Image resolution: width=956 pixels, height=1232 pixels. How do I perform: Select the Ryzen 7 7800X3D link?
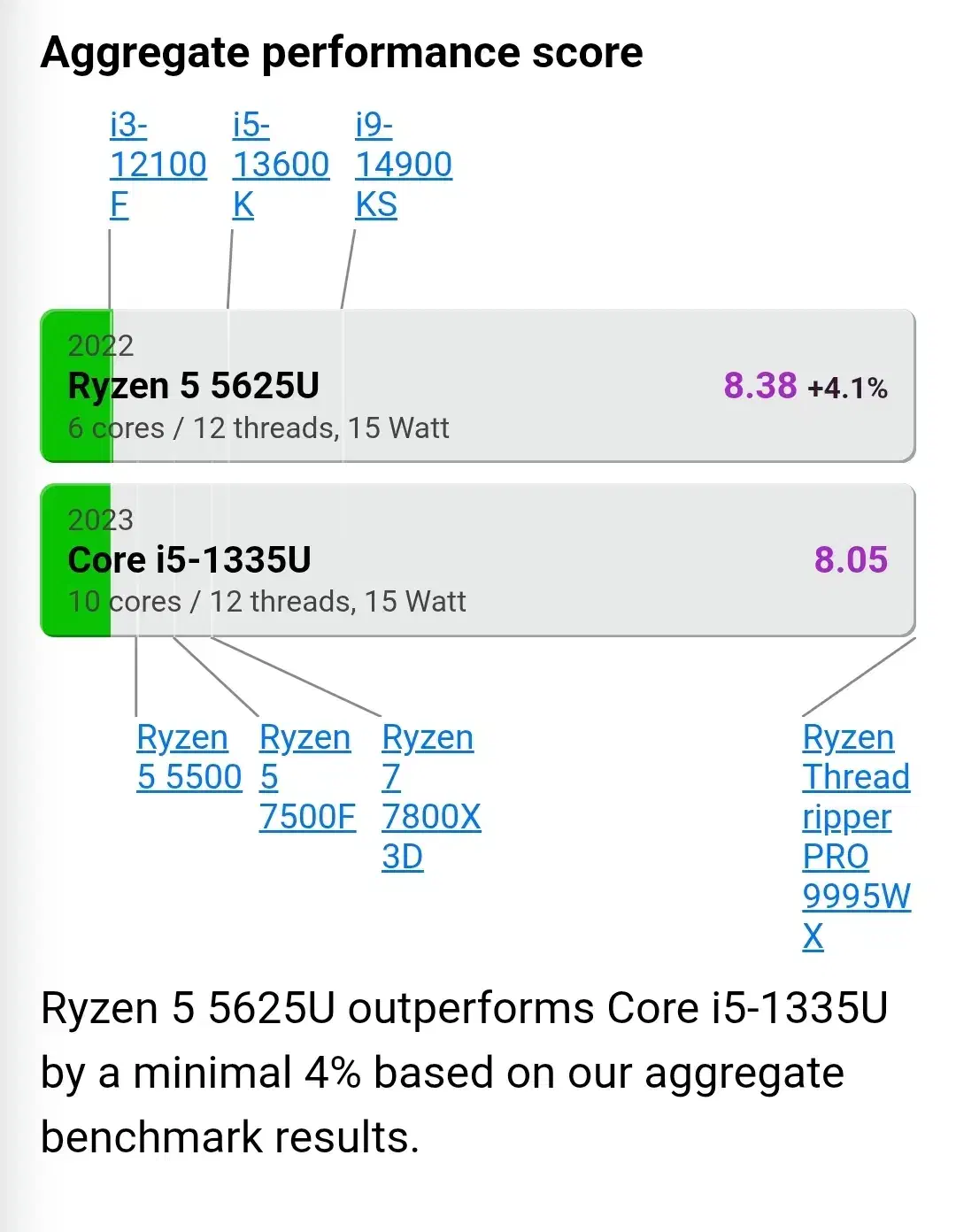pyautogui.click(x=430, y=797)
